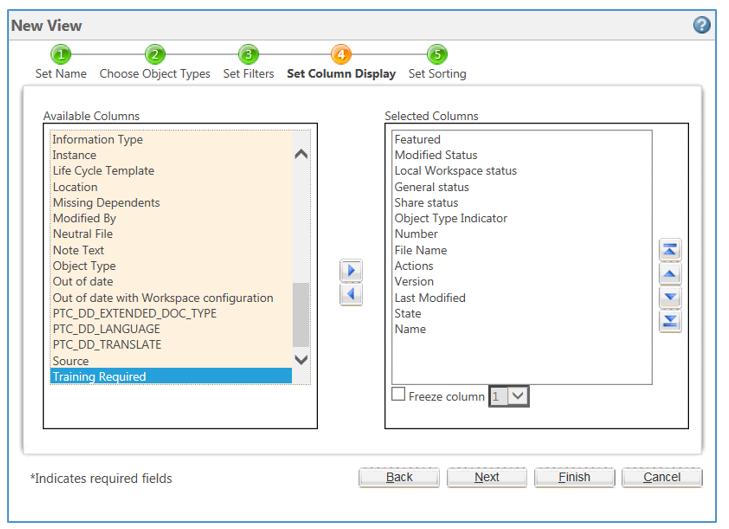
Task: Select Source in Available Columns
Action: 171,361
